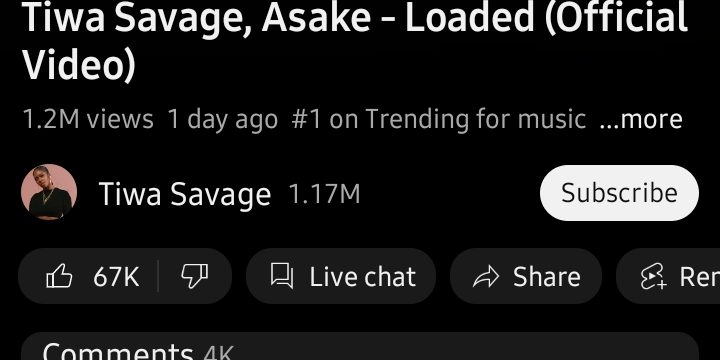Tap the 1 day ago upload date
Viewport: 720px width, 360px height.
(223, 119)
